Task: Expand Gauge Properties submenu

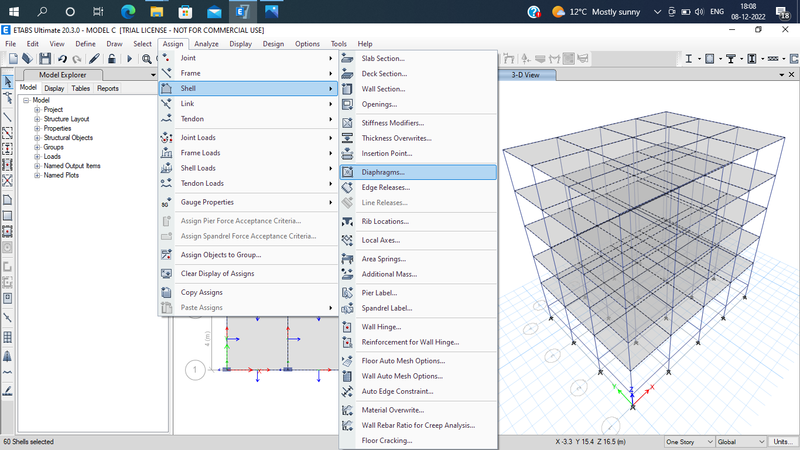Action: (248, 203)
